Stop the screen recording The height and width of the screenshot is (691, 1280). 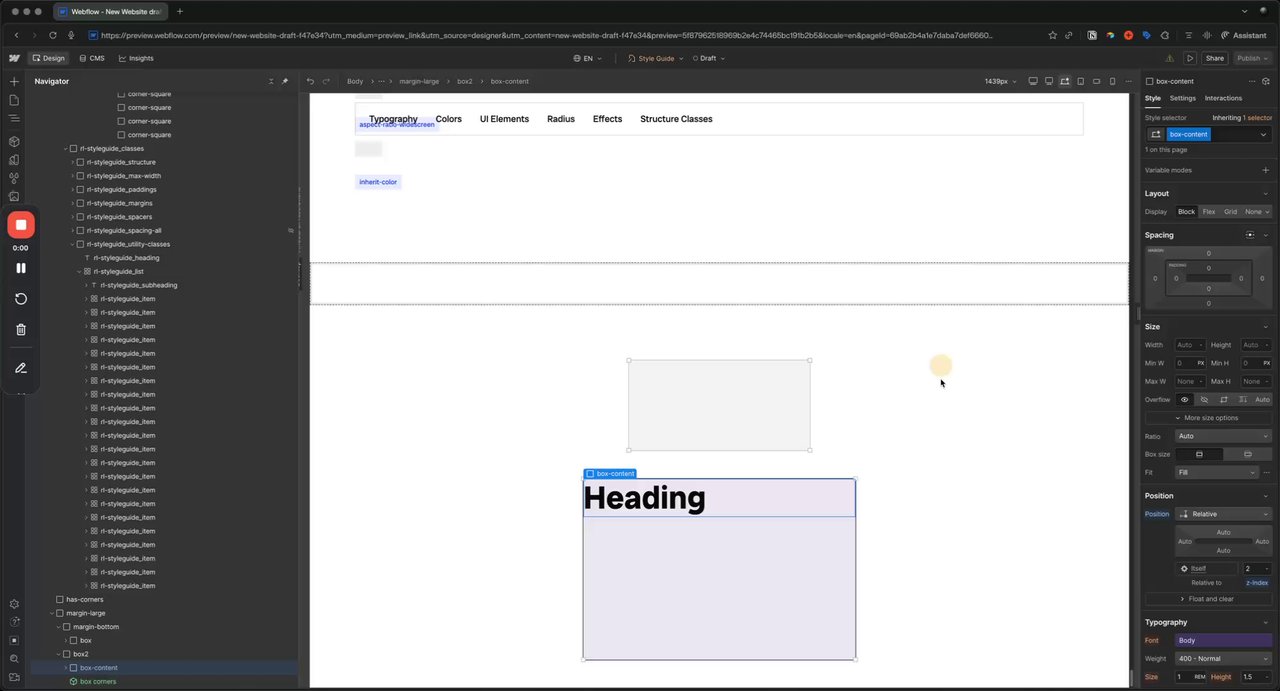(21, 225)
